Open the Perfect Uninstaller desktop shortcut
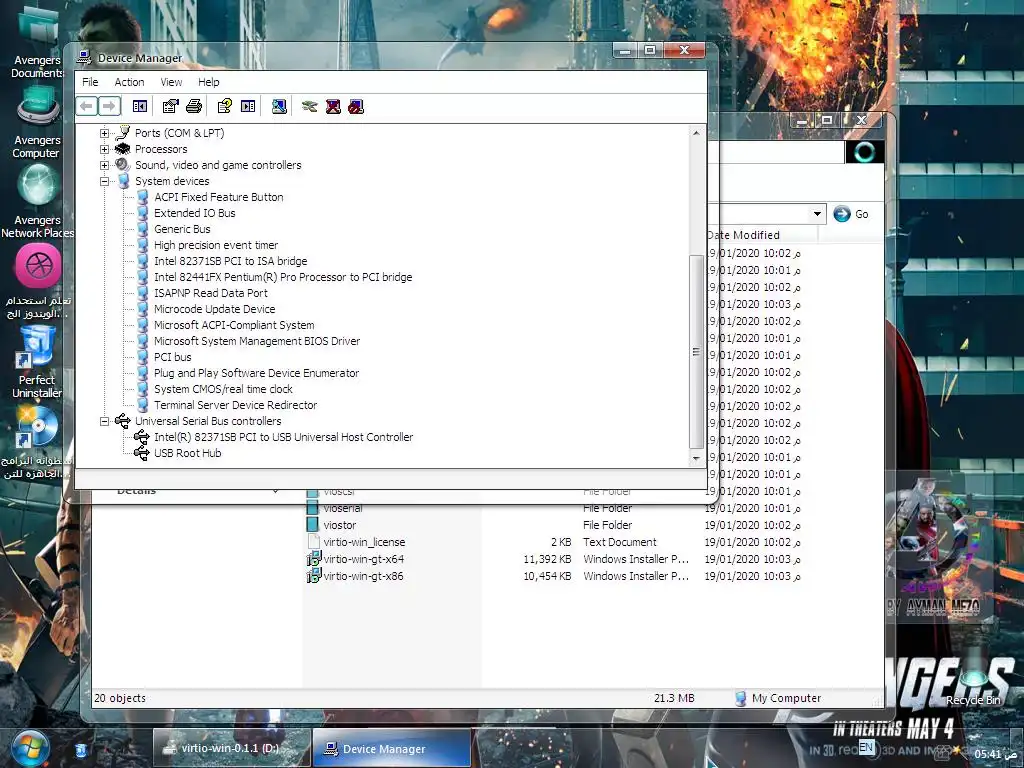This screenshot has width=1024, height=768. (x=37, y=362)
